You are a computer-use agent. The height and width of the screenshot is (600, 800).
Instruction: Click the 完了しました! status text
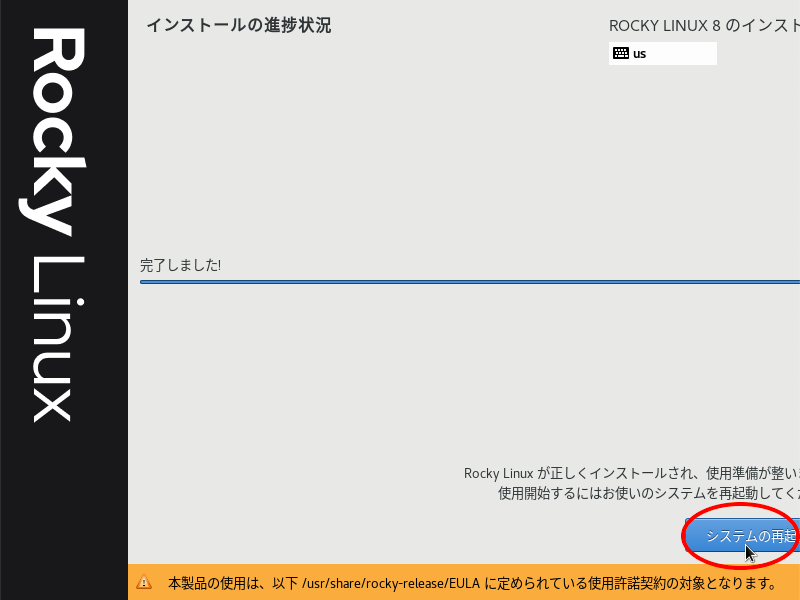(180, 265)
